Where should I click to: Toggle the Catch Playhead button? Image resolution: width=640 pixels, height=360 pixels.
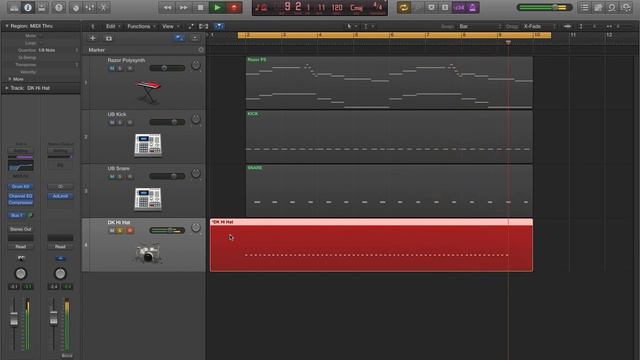(219, 27)
